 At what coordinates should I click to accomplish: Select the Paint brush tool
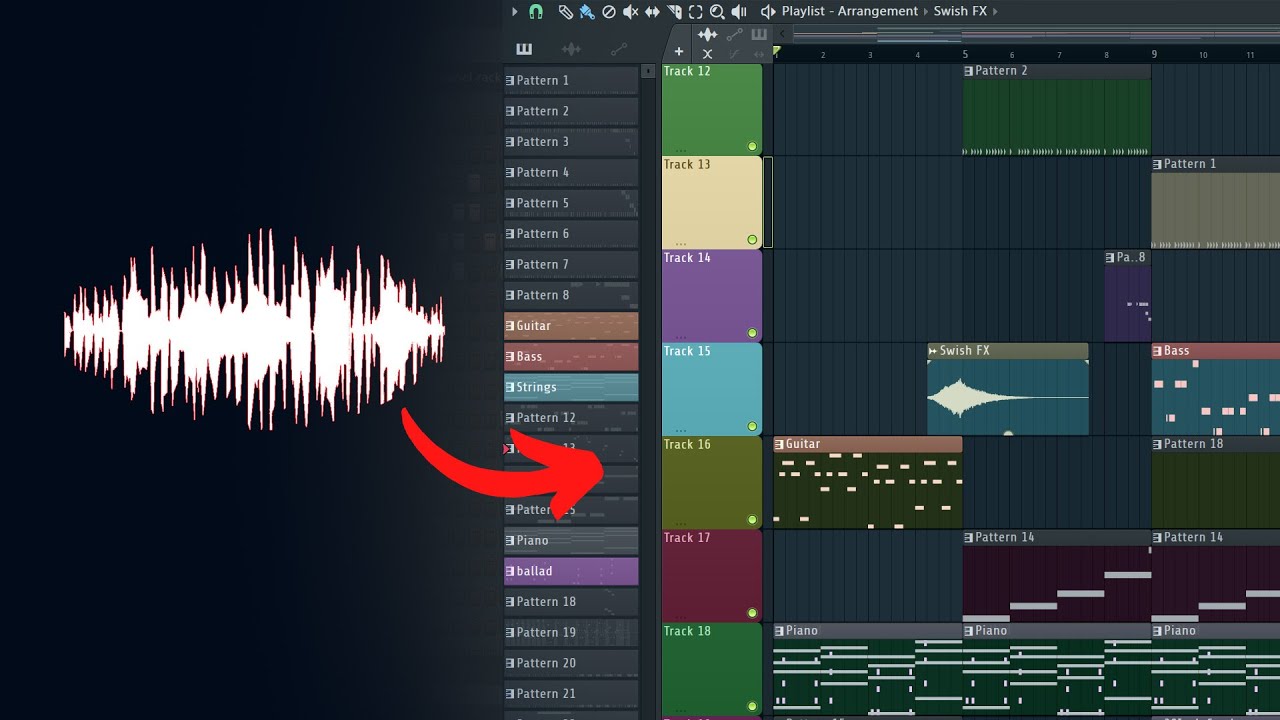tap(587, 12)
